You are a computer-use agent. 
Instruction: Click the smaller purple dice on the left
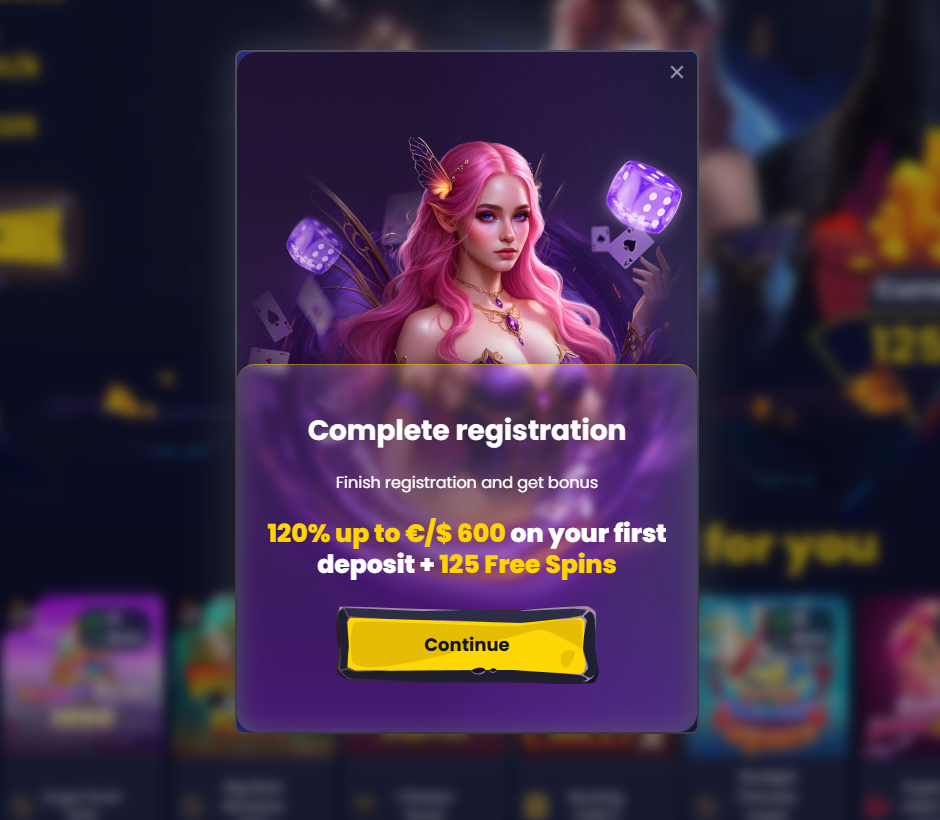click(x=314, y=244)
